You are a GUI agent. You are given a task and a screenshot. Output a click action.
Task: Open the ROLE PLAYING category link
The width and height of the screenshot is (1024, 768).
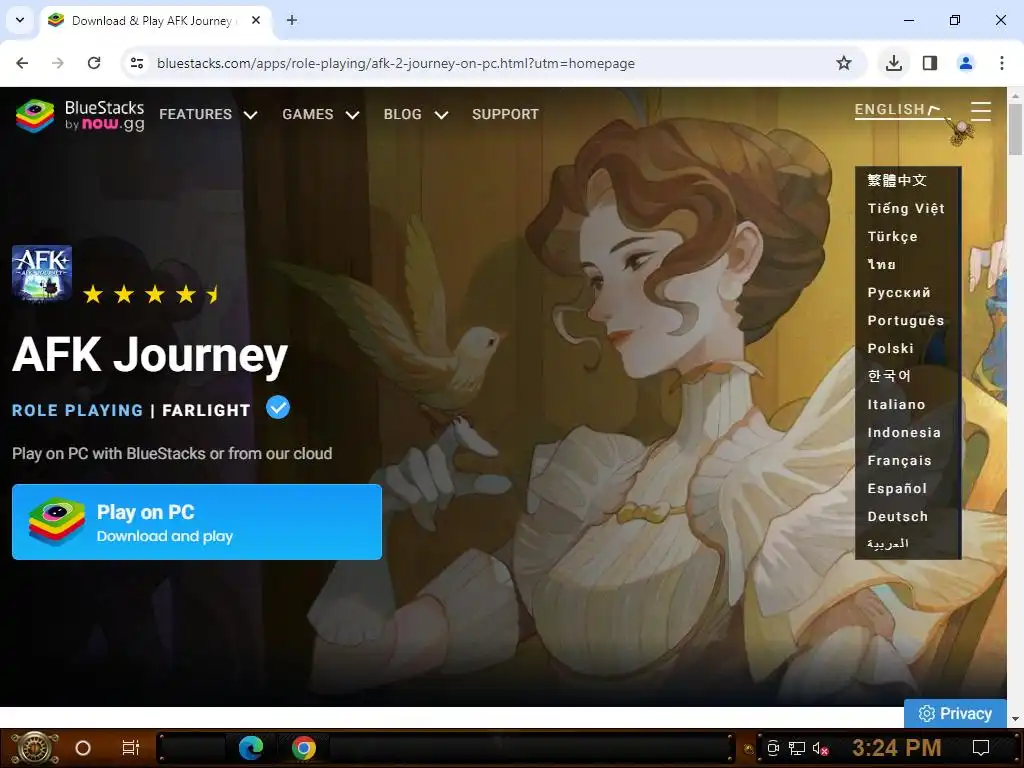point(77,410)
